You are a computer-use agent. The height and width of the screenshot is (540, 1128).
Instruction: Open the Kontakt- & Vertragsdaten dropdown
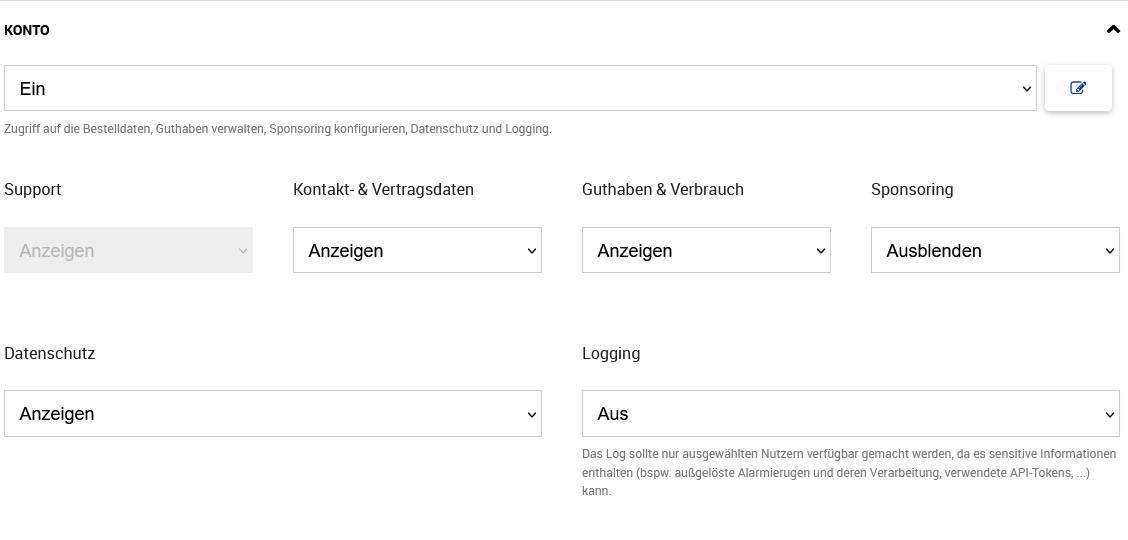point(417,250)
